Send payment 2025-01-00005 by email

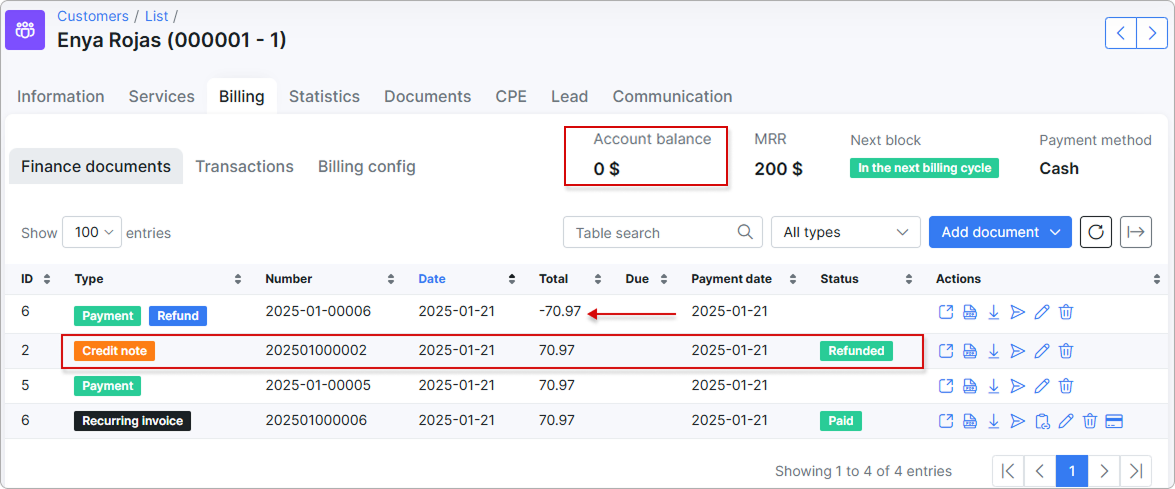[1017, 386]
